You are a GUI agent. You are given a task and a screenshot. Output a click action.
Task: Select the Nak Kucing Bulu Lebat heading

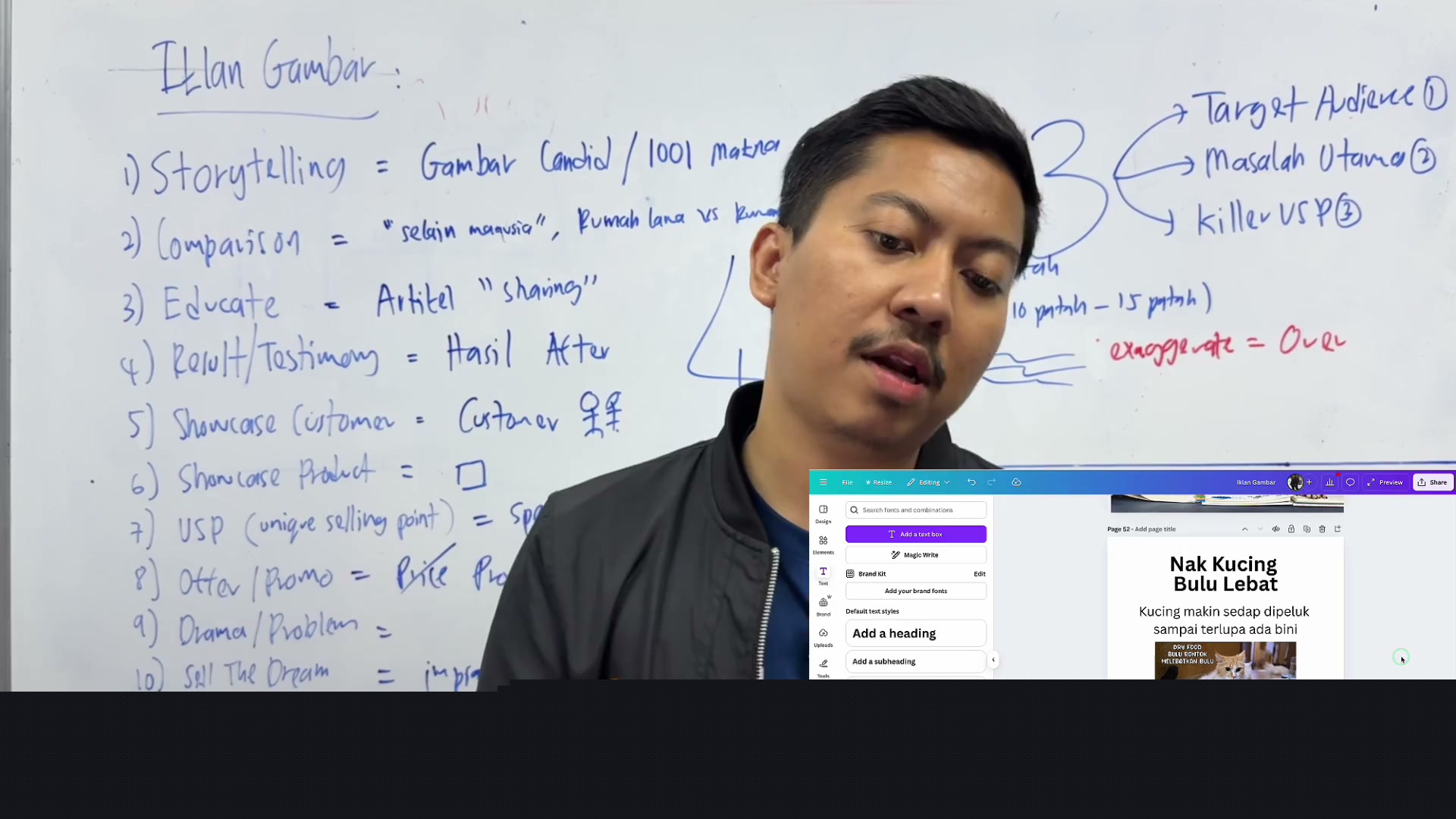click(1225, 574)
